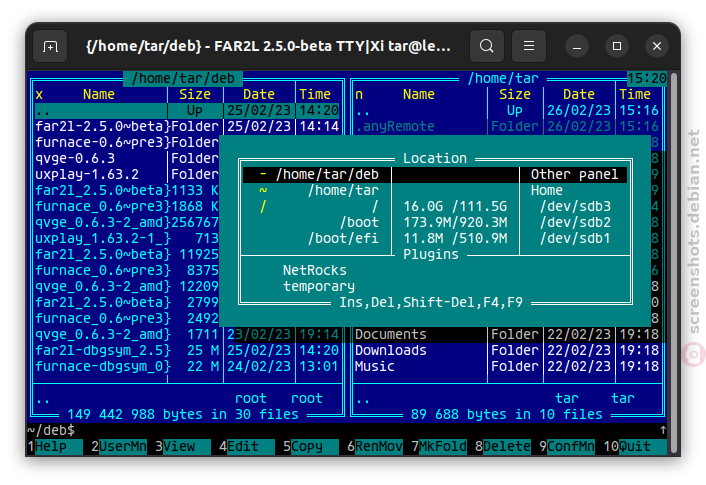The height and width of the screenshot is (485, 706).
Task: Click the up arrow at command line end
Action: click(663, 431)
